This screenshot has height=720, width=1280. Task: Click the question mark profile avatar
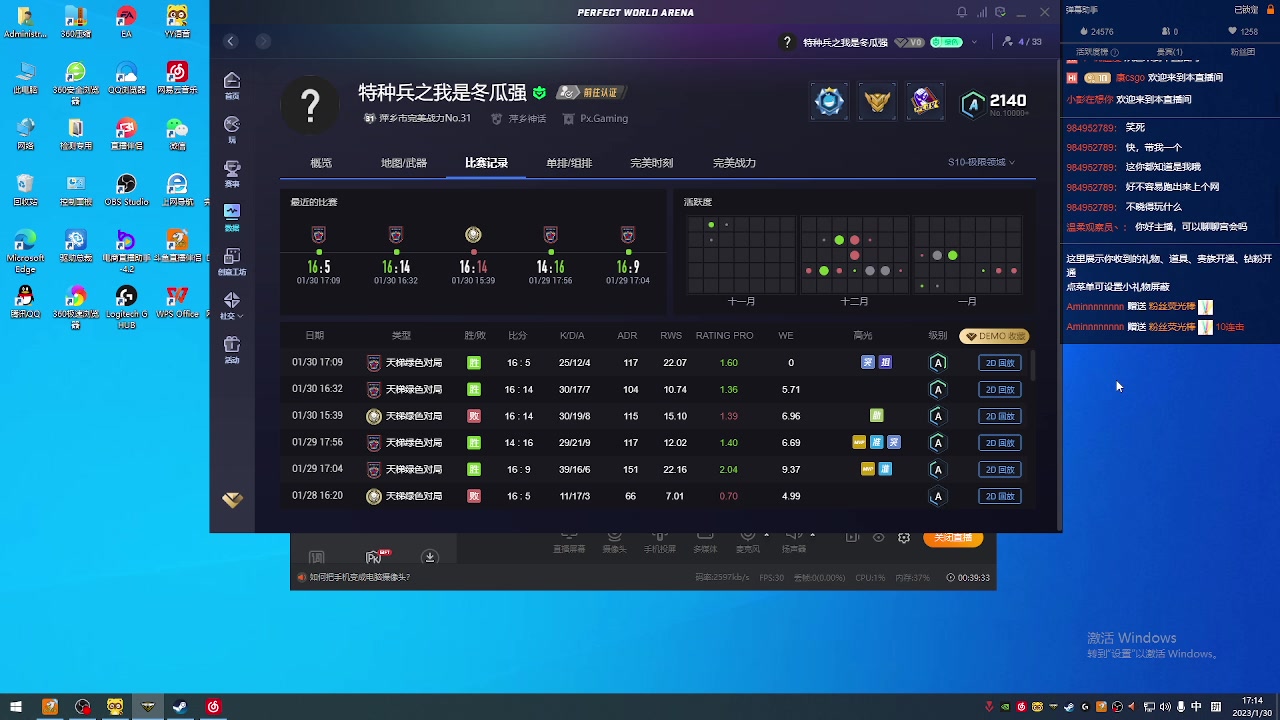coord(310,104)
